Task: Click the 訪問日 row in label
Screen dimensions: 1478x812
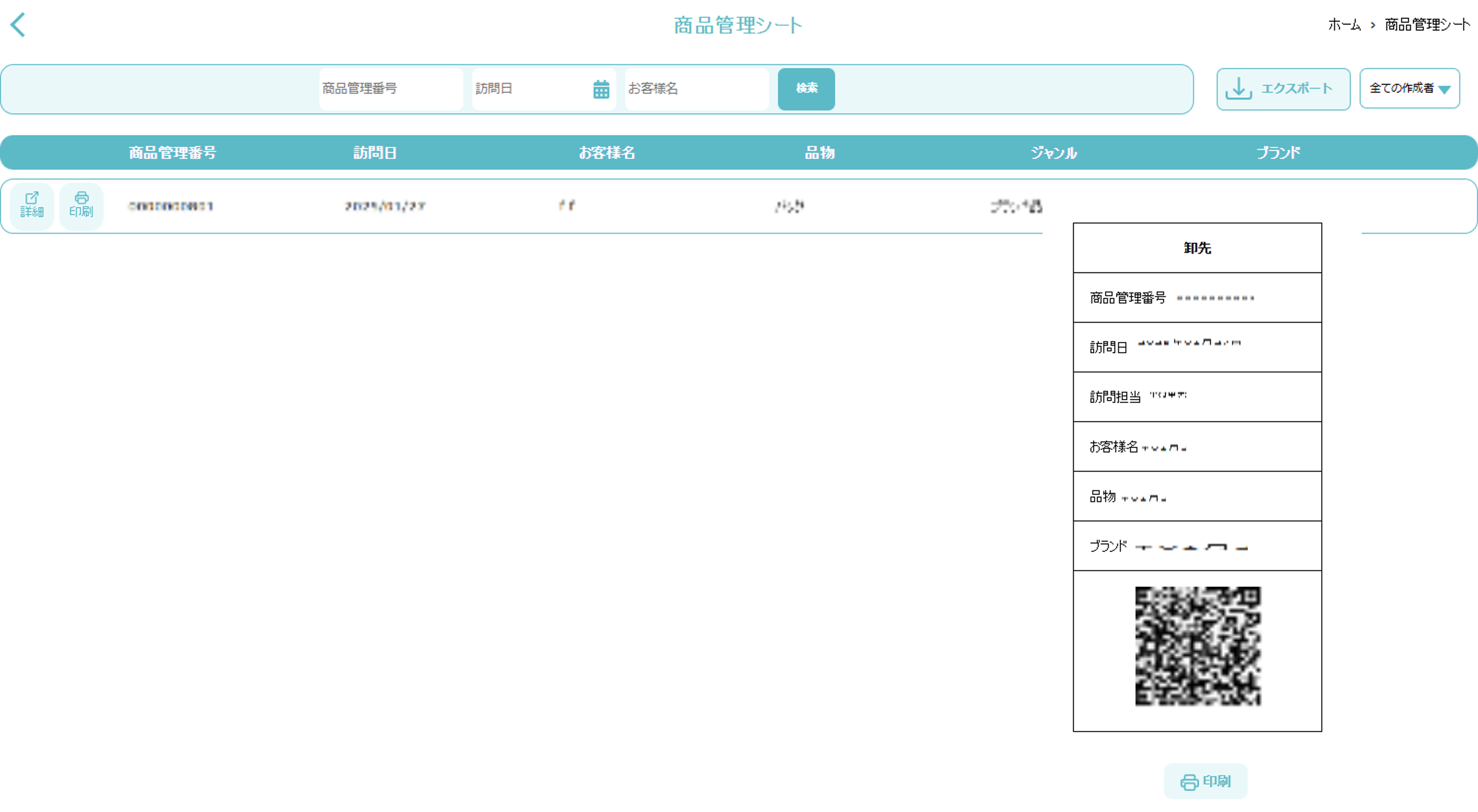Action: [1197, 347]
